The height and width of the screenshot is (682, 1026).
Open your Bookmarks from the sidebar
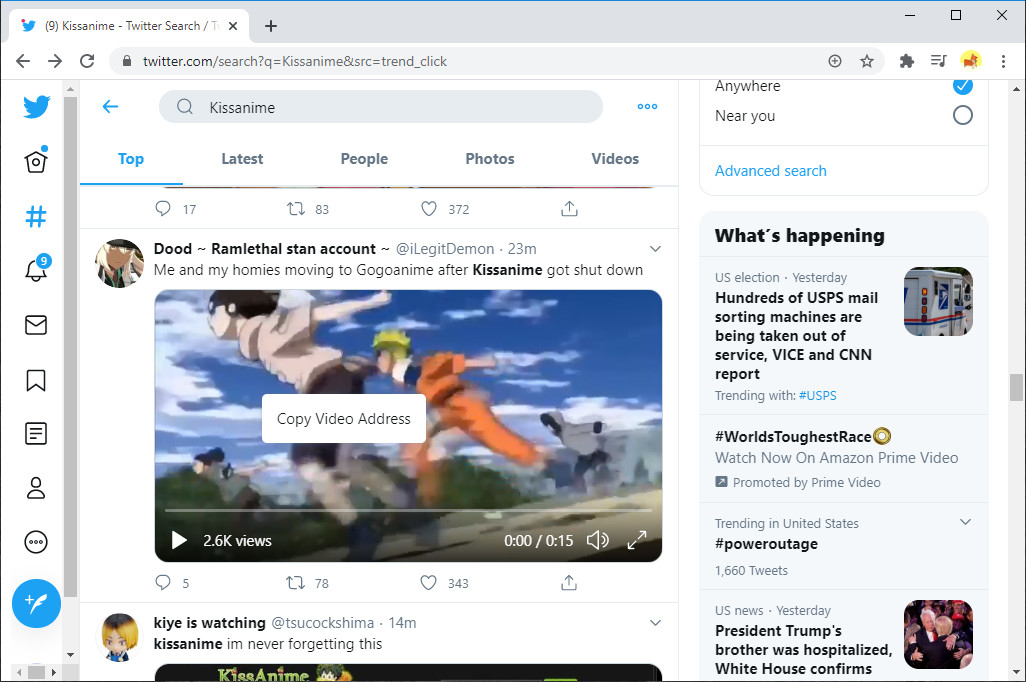pos(36,380)
